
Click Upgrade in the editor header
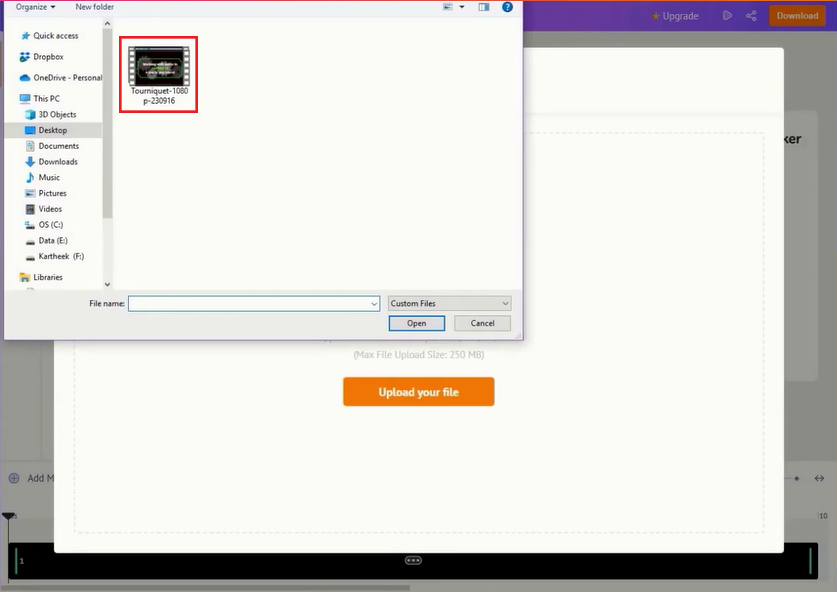click(x=675, y=16)
